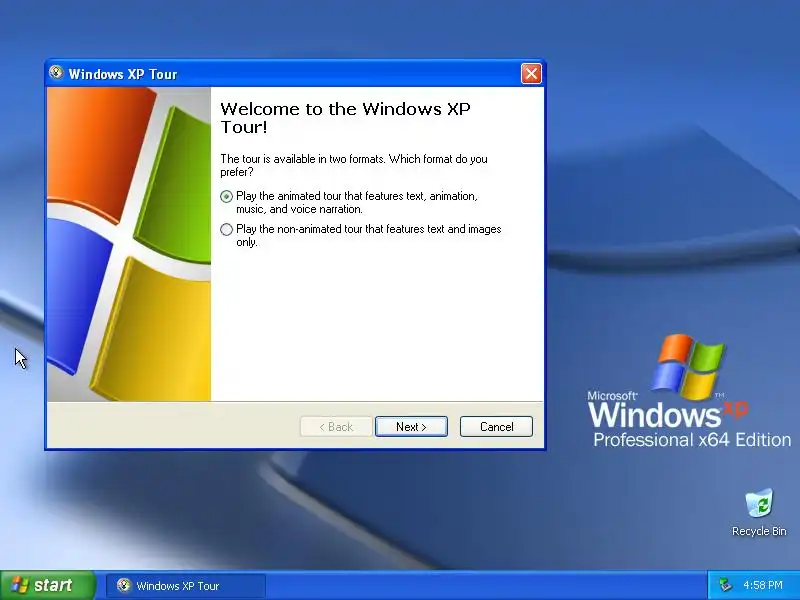The width and height of the screenshot is (800, 600).
Task: Click the 4:58 PM clock
Action: (x=763, y=585)
